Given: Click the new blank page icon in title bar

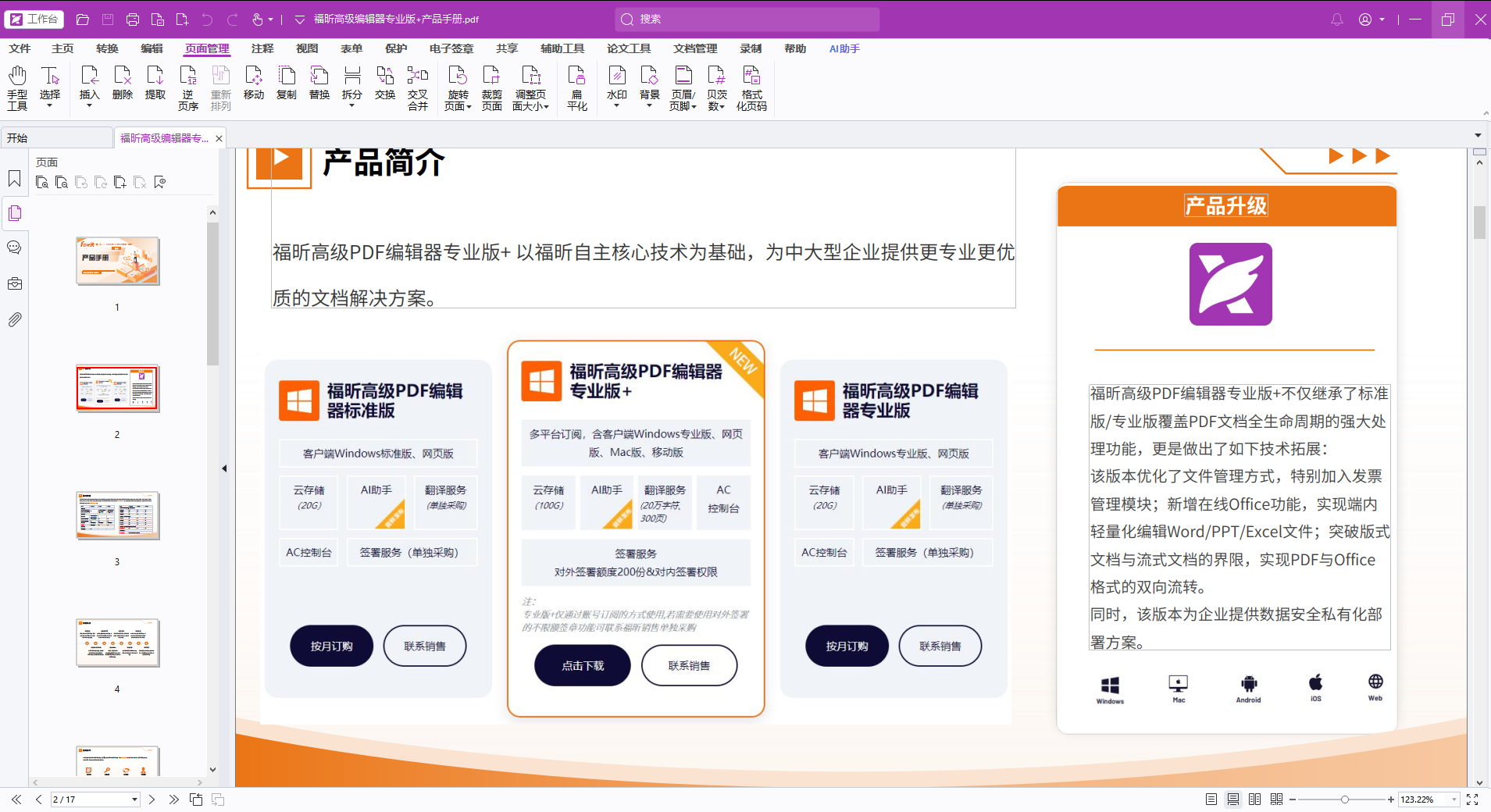Looking at the screenshot, I should click(x=182, y=20).
